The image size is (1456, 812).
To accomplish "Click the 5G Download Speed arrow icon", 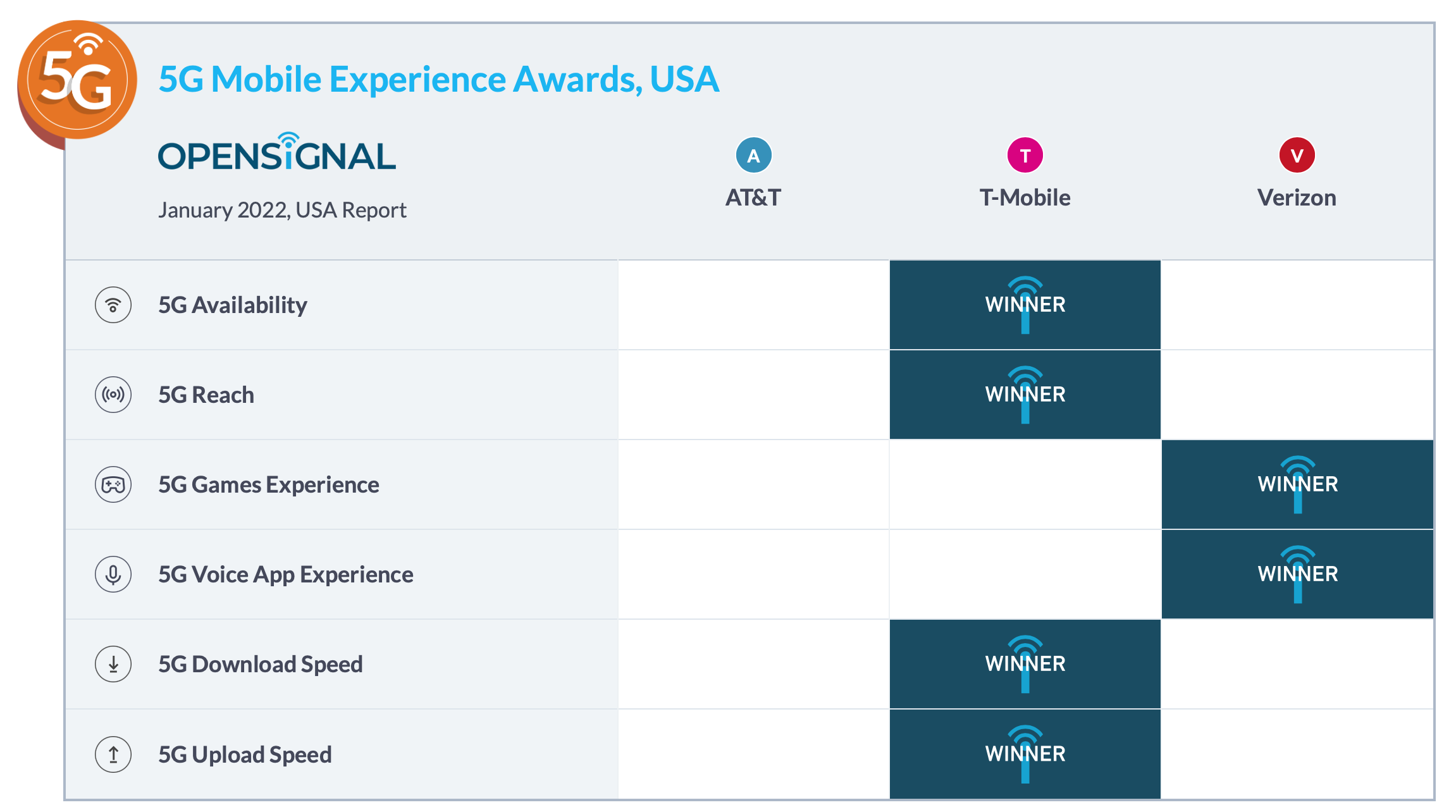I will pos(113,664).
